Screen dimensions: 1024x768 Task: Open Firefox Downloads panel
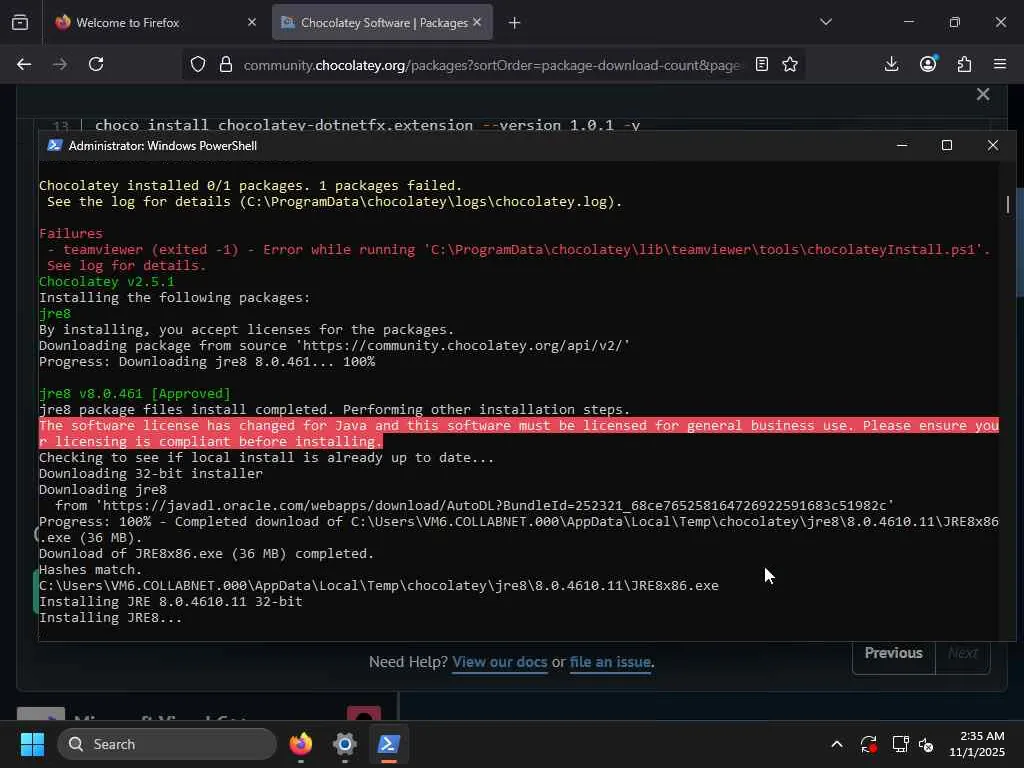pos(891,64)
